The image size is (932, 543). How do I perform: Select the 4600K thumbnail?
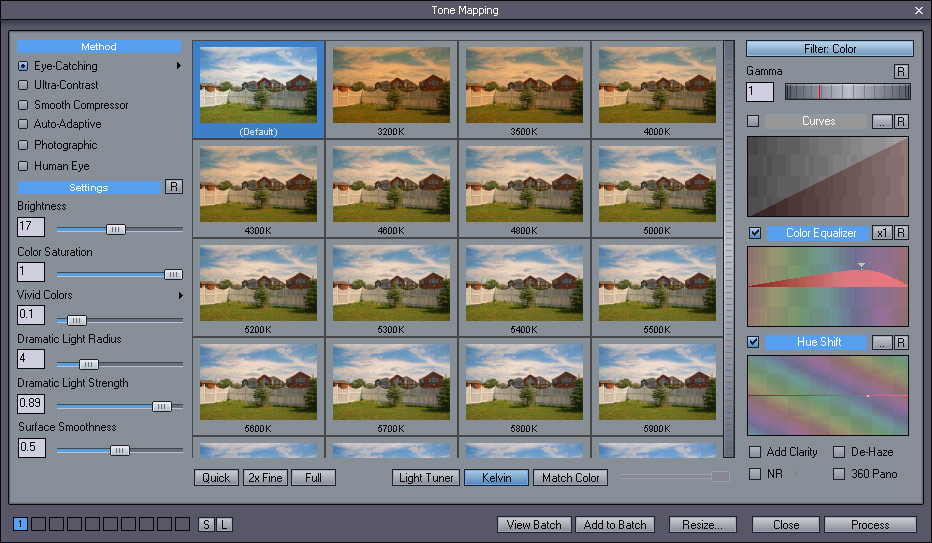coord(392,189)
